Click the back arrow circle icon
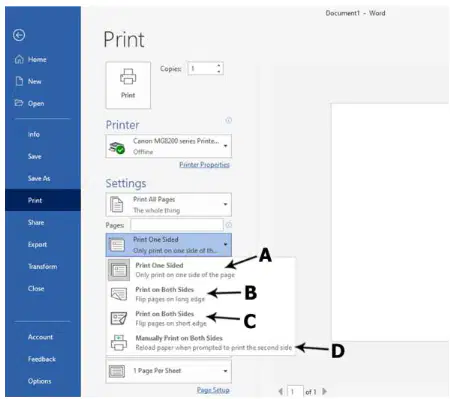Screen dimensions: 450x399 [19, 35]
